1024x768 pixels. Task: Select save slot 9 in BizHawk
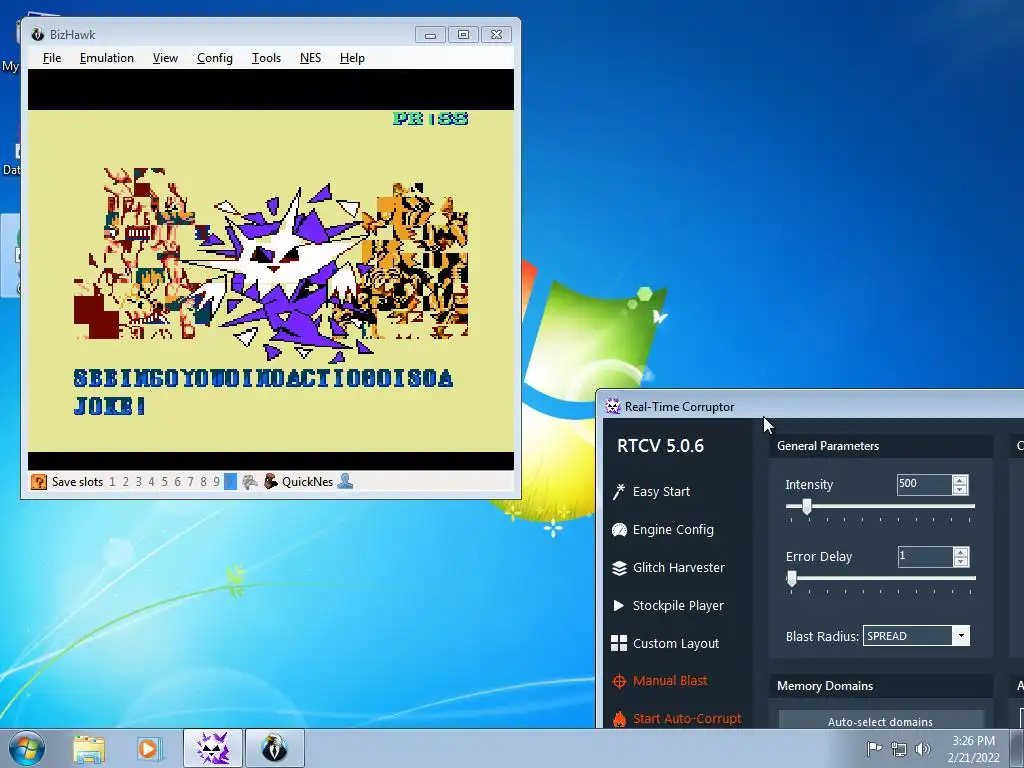pyautogui.click(x=216, y=482)
